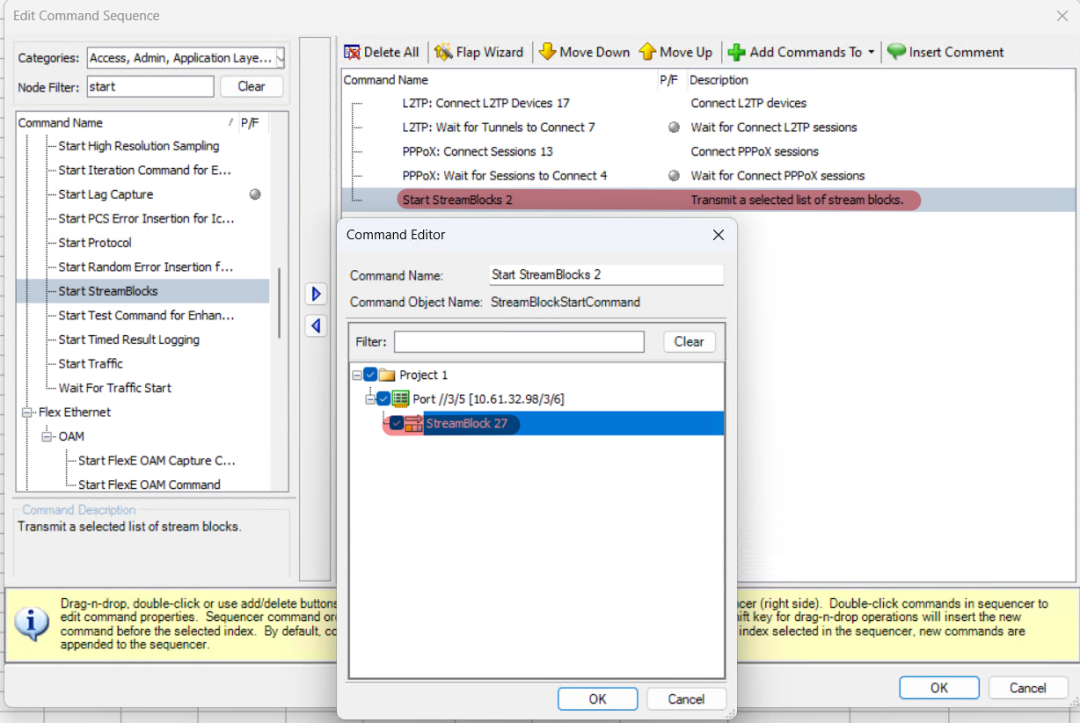The image size is (1080, 723).
Task: Uncheck the Project 1 checkbox
Action: click(x=372, y=375)
